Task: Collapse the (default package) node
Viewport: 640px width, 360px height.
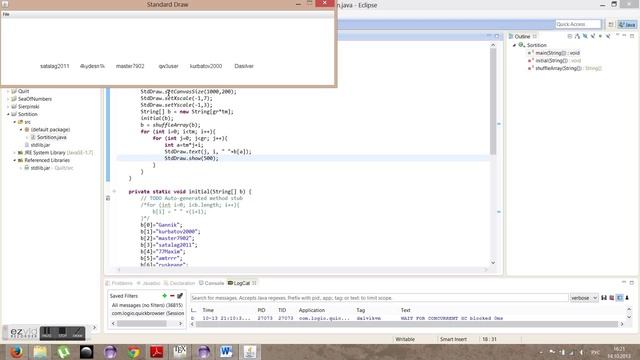Action: coord(21,129)
